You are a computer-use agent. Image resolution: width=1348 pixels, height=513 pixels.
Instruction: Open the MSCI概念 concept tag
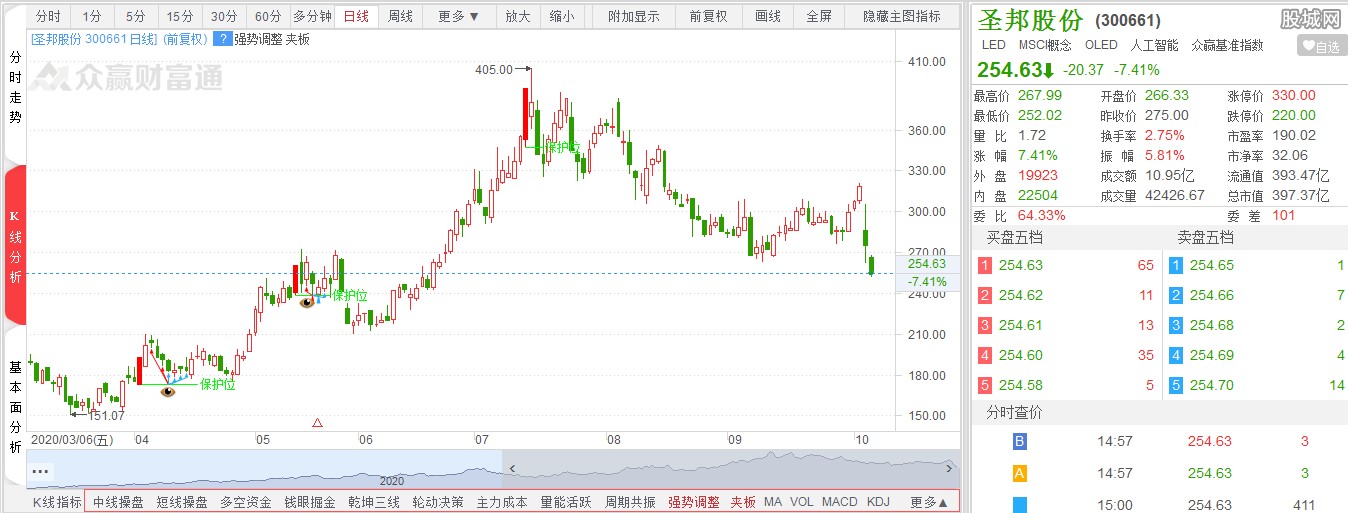(1045, 45)
